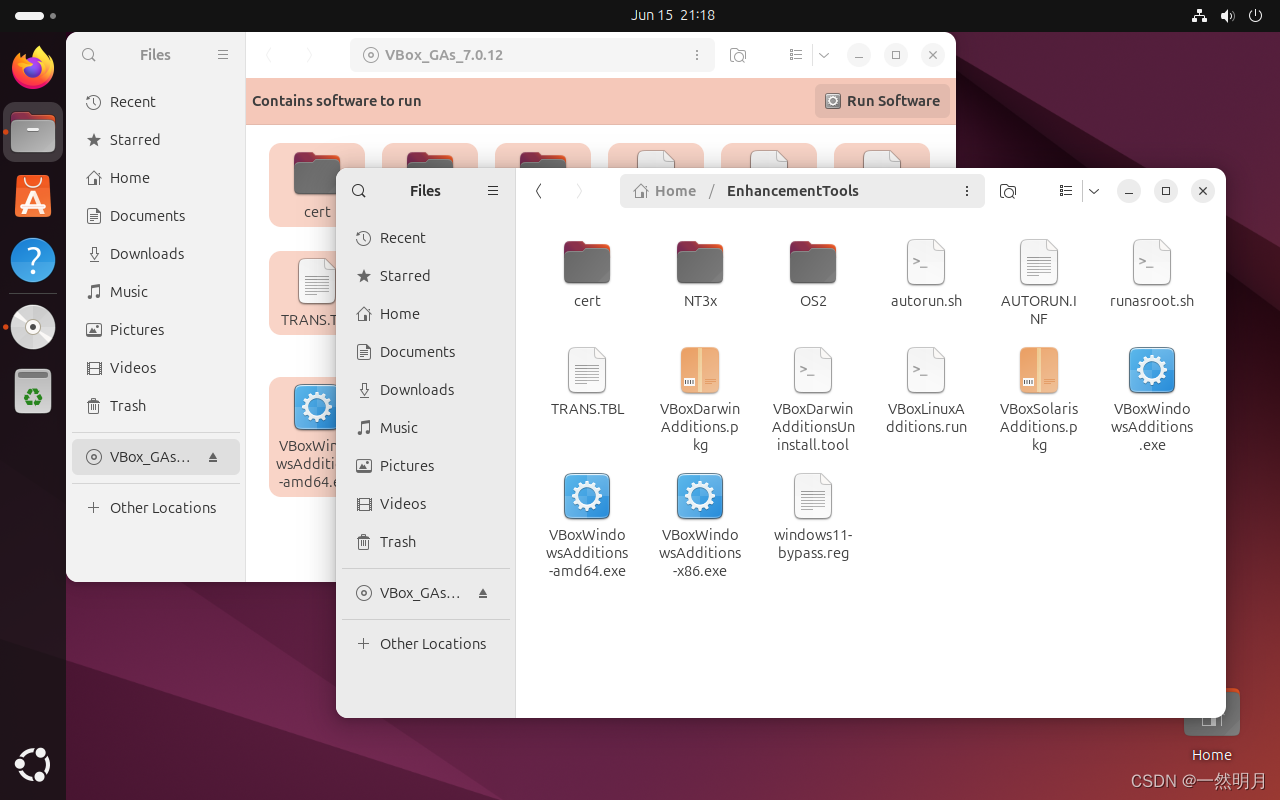Go back in EnhancementTools window
Screen dimensions: 1280x800
(539, 191)
